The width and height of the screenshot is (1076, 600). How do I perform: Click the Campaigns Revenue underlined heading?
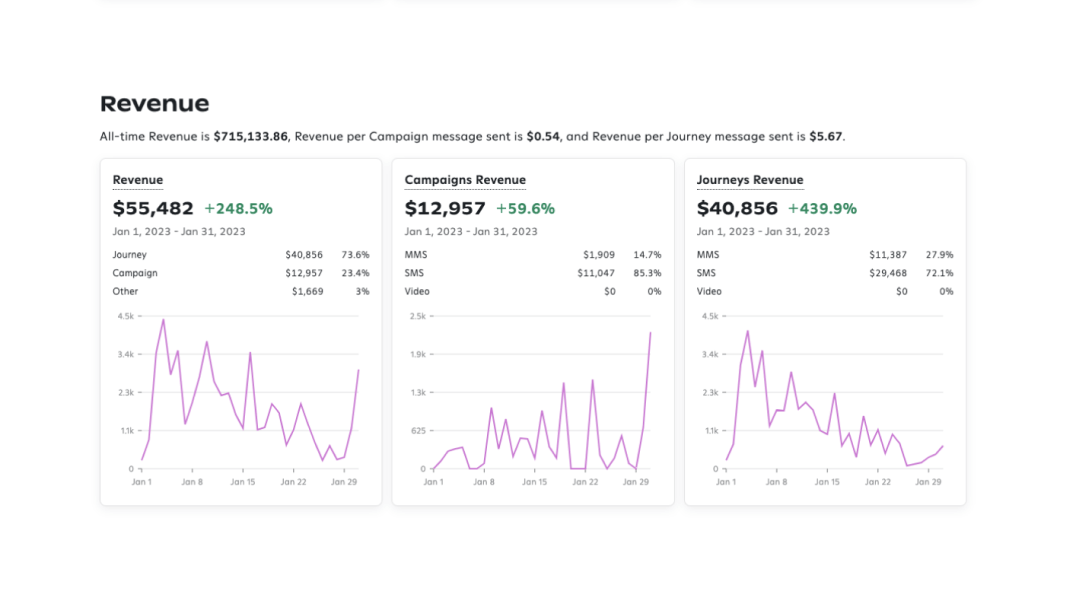pyautogui.click(x=464, y=180)
